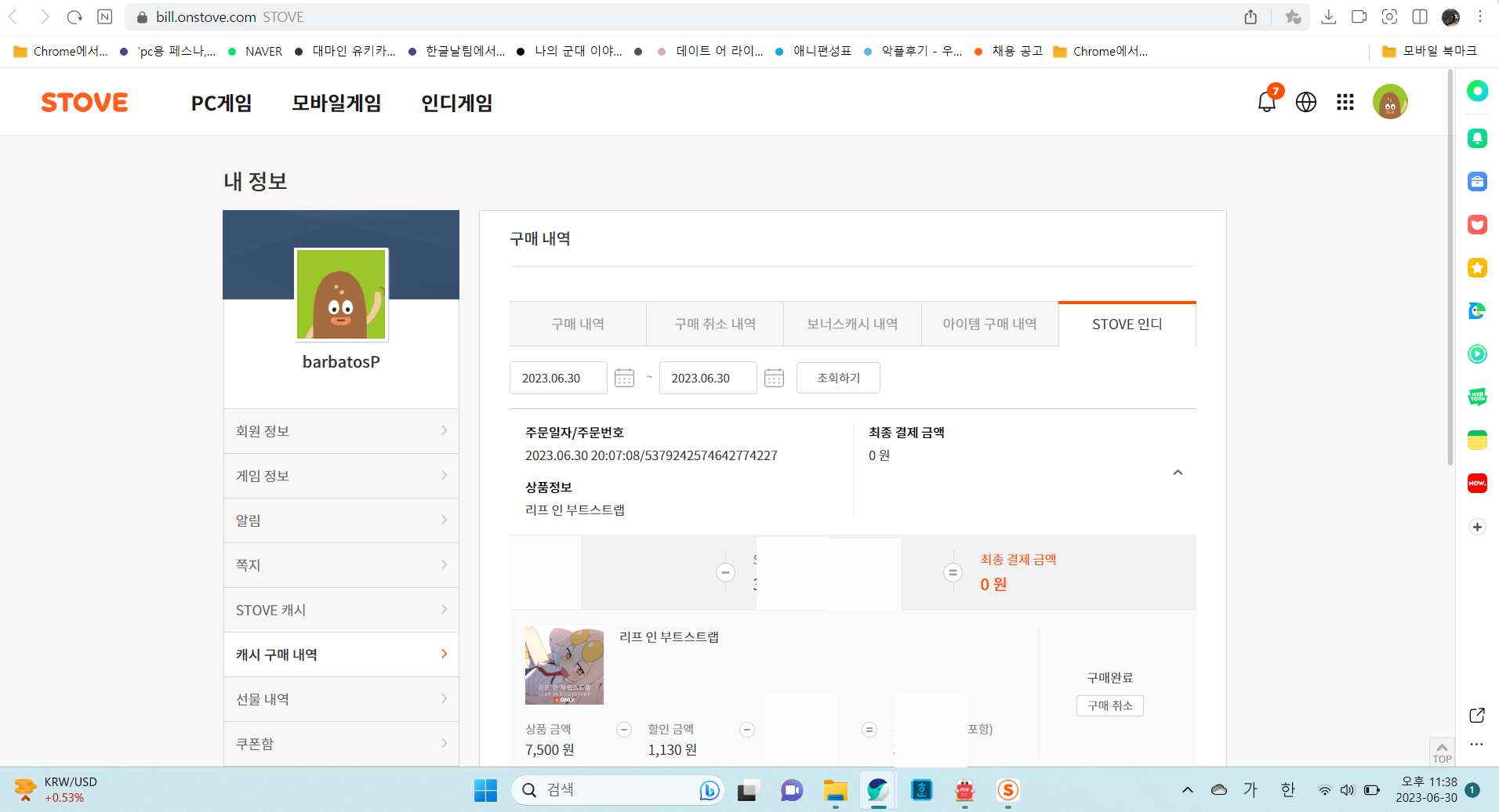
Task: Open the PC게임 navigation menu
Action: coord(221,103)
